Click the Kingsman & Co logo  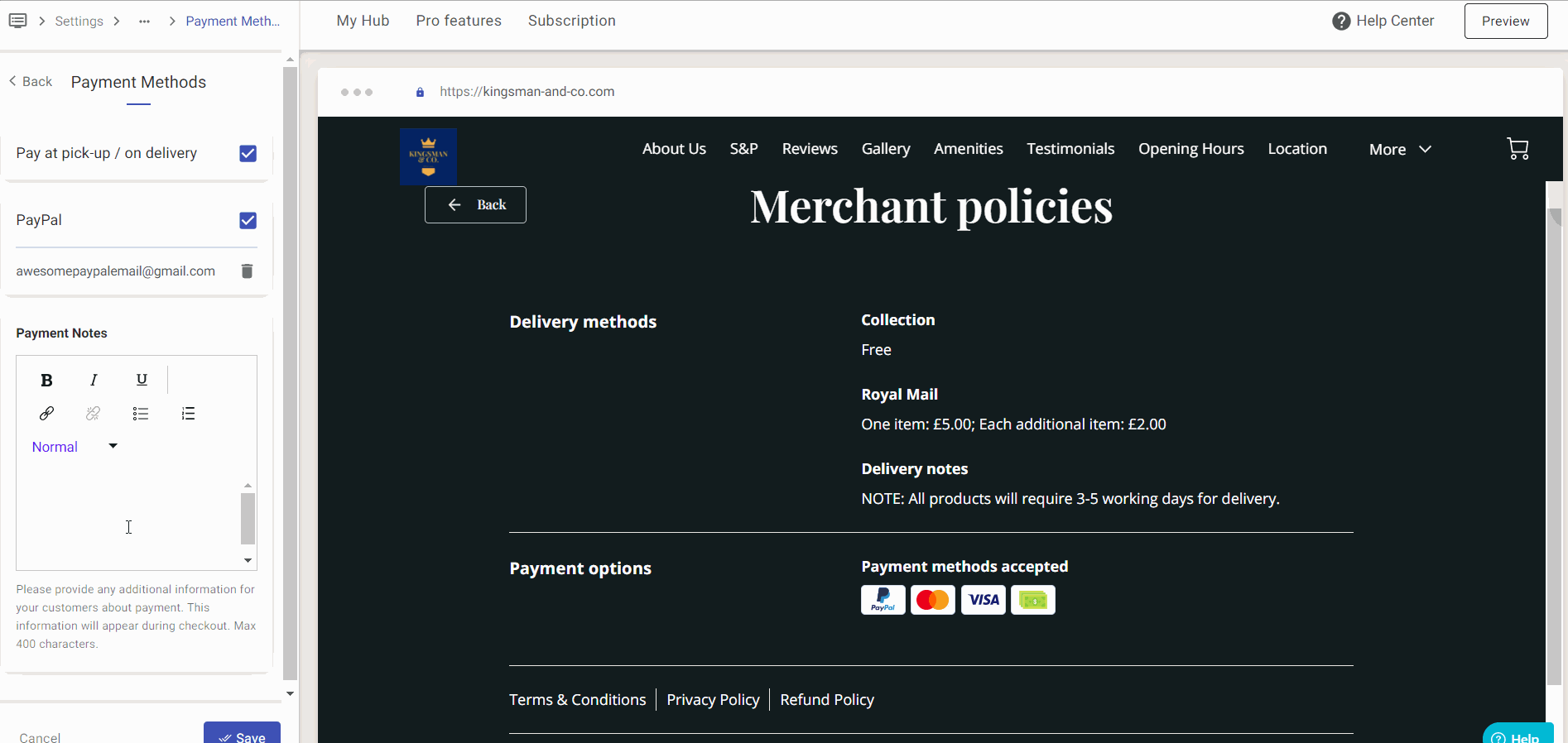(x=428, y=156)
